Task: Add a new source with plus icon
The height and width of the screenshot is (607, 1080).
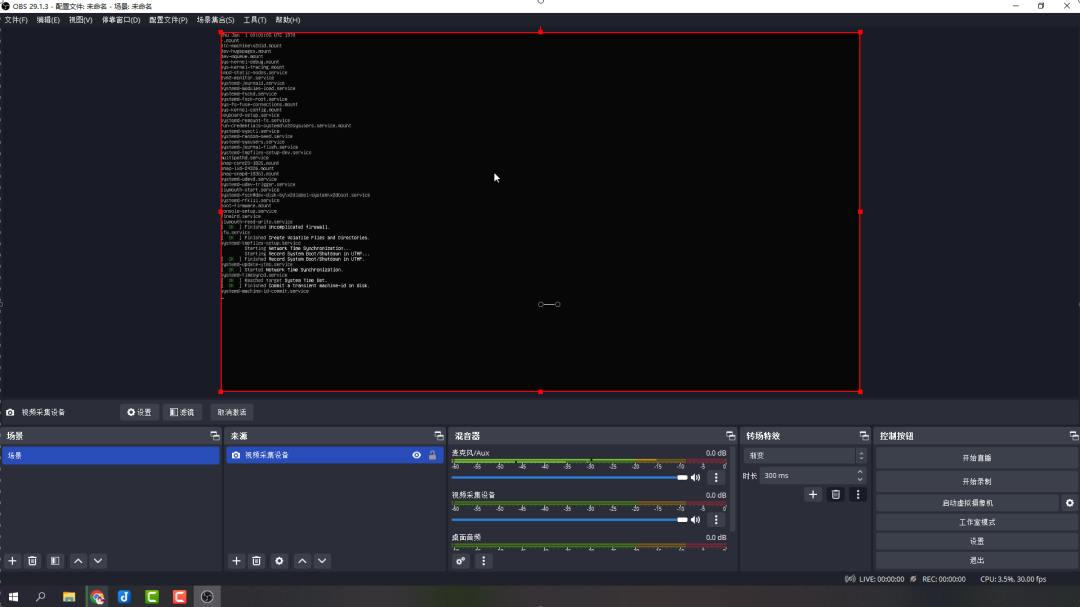Action: tap(236, 561)
